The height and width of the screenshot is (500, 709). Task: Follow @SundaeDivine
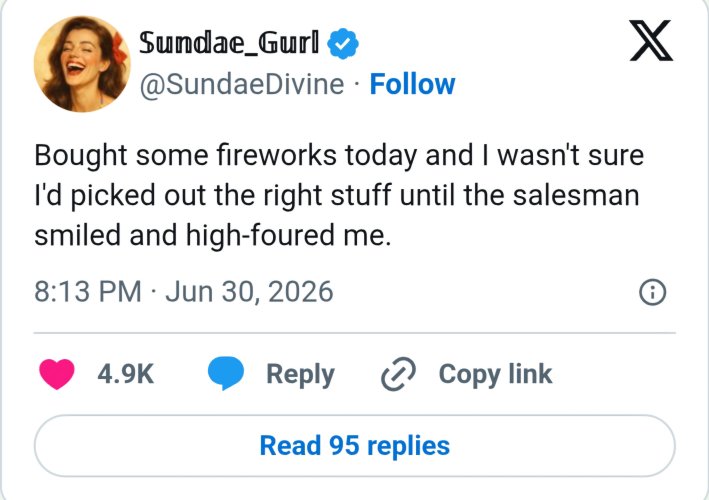[412, 84]
